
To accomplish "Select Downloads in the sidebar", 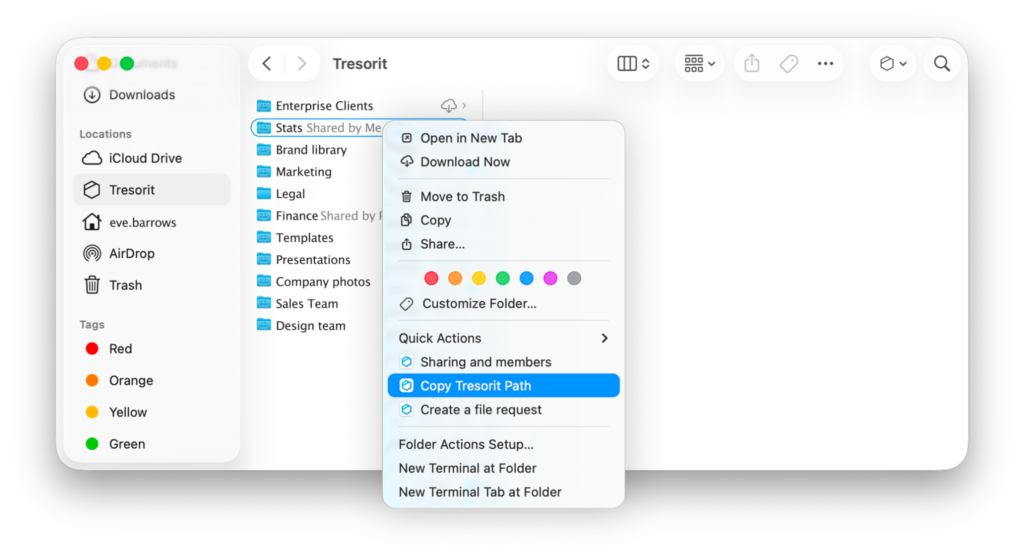I will [152, 95].
